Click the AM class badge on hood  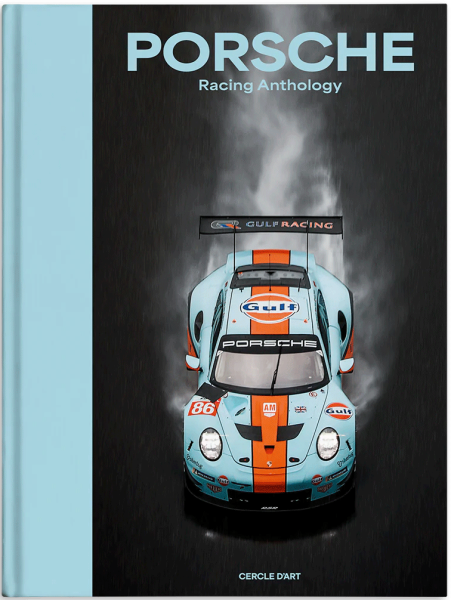pyautogui.click(x=270, y=409)
